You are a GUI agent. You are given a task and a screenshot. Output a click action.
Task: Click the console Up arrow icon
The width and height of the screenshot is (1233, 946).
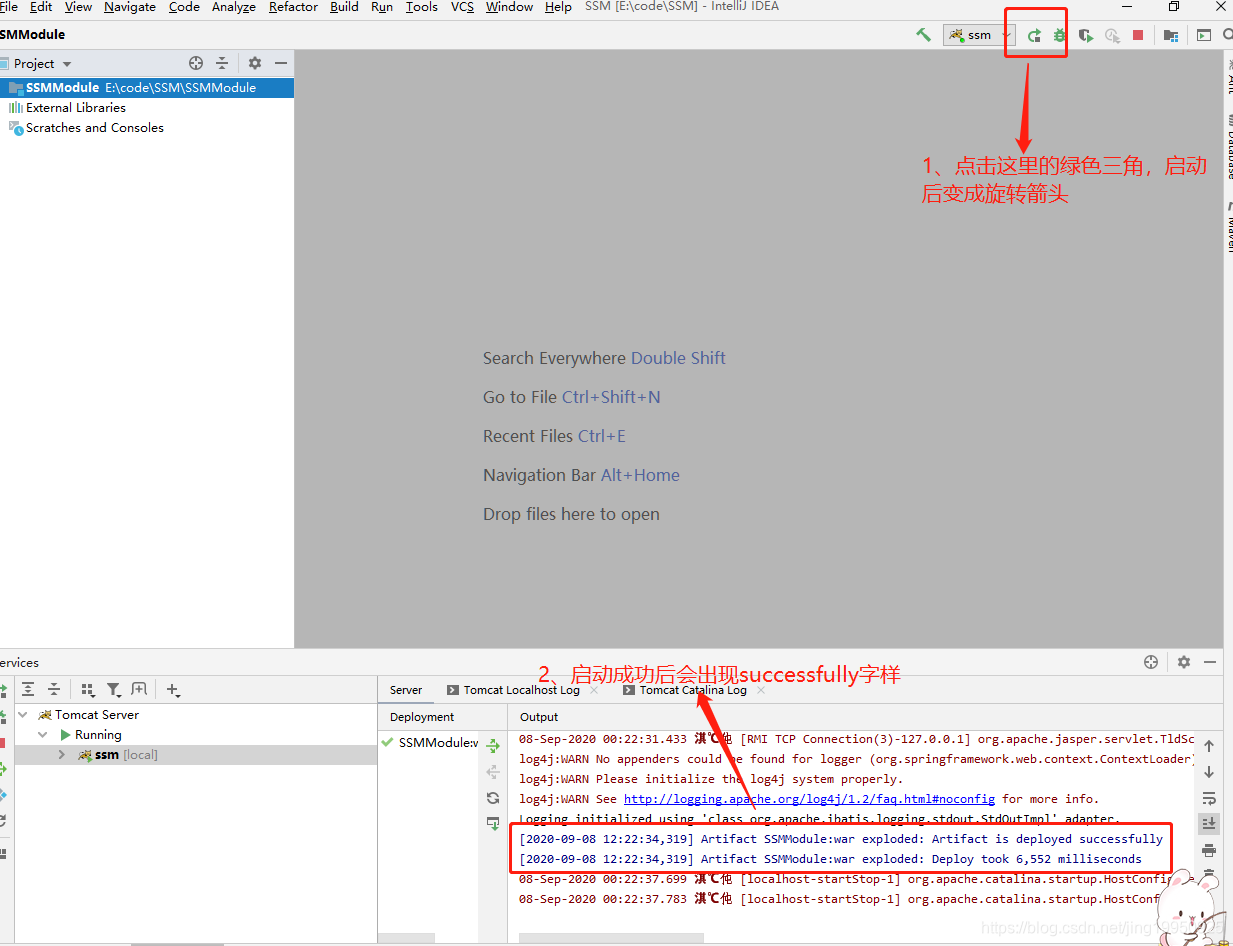click(1209, 747)
